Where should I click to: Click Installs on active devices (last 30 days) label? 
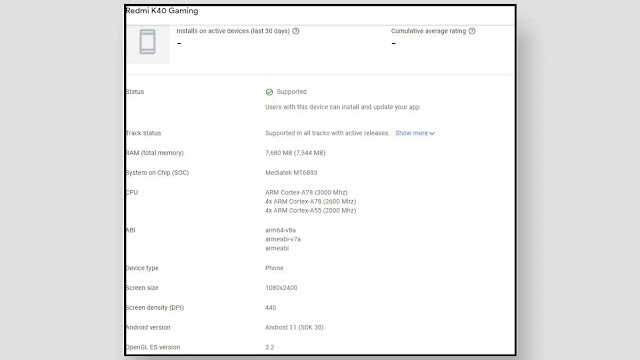click(x=233, y=31)
